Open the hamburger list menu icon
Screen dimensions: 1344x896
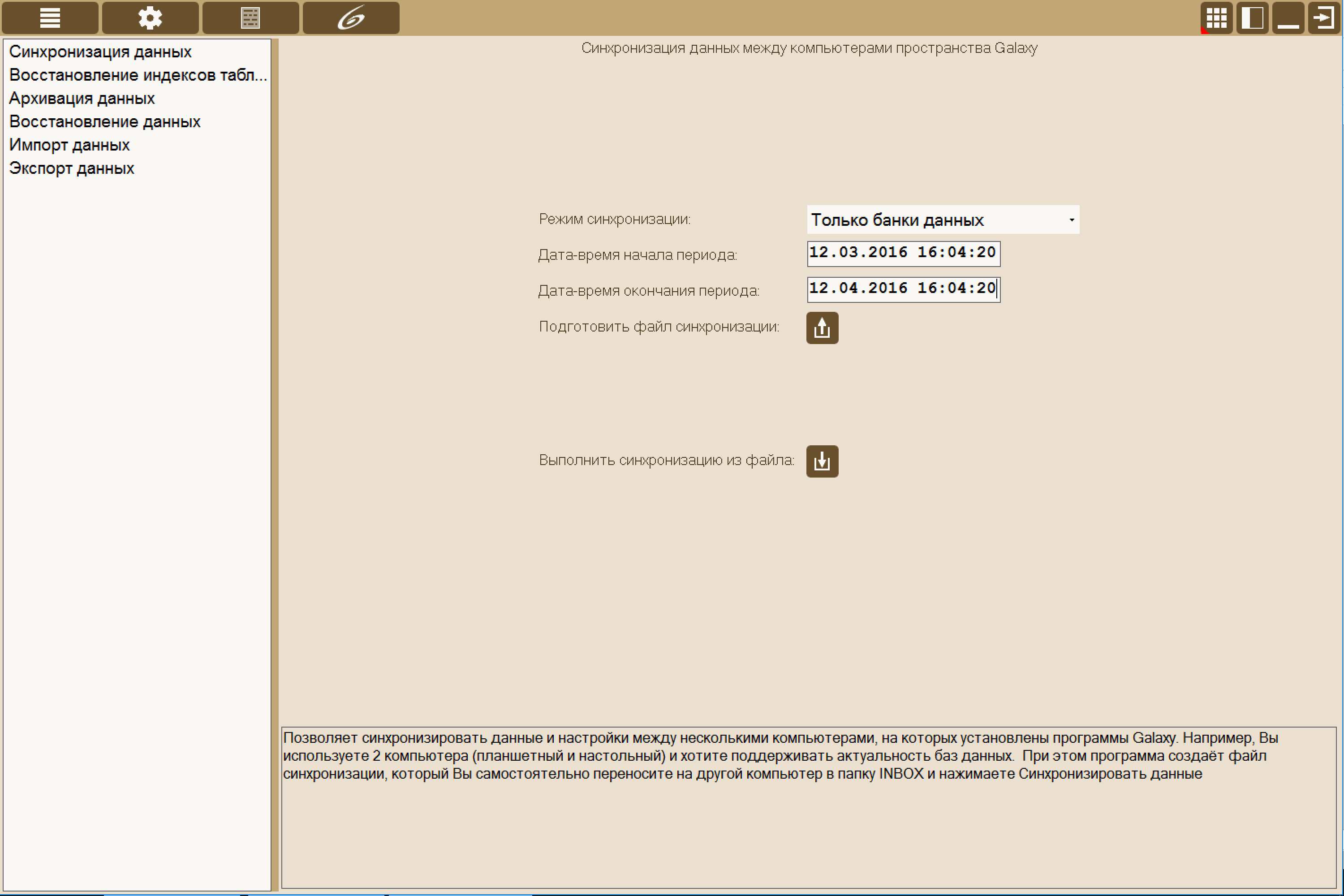click(x=50, y=18)
